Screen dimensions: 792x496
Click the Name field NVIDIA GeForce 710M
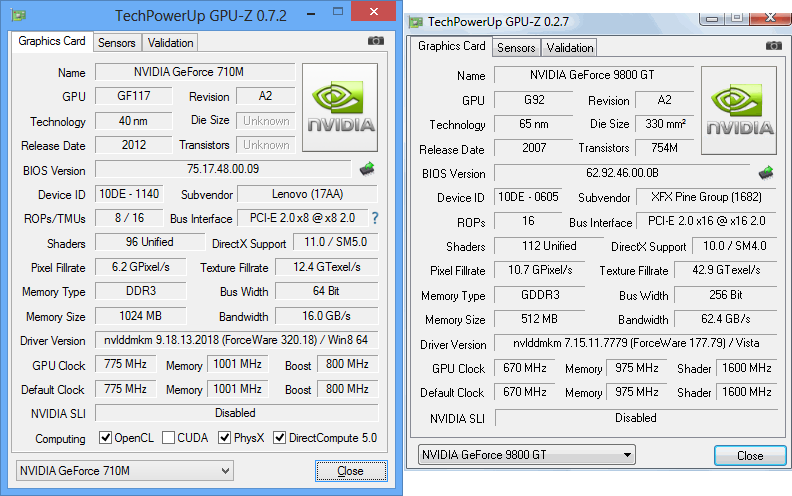195,72
